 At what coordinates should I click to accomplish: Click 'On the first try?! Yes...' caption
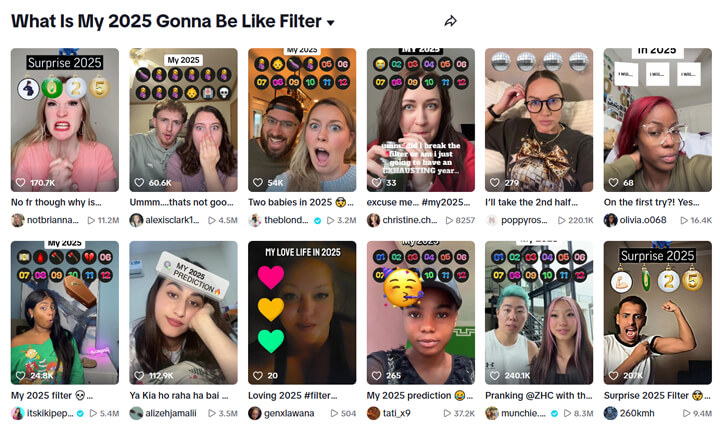[652, 202]
